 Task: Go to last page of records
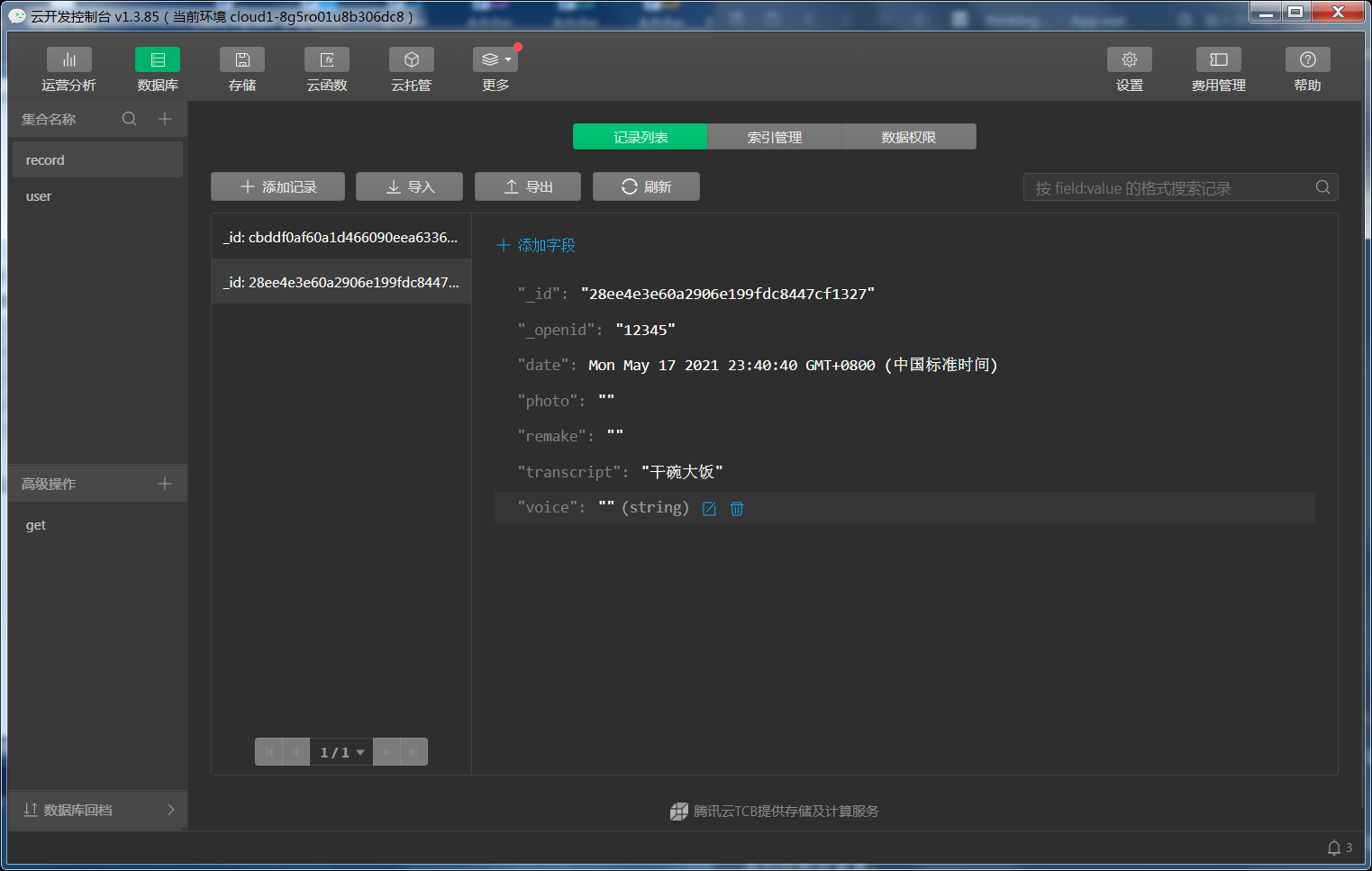pos(413,752)
